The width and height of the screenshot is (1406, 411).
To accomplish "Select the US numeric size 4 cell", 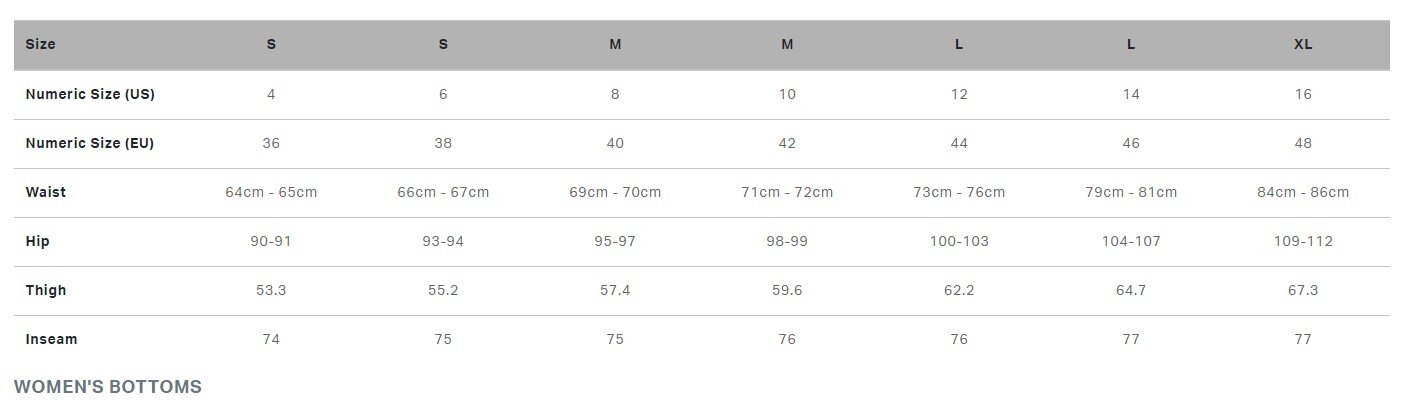I will tap(271, 94).
